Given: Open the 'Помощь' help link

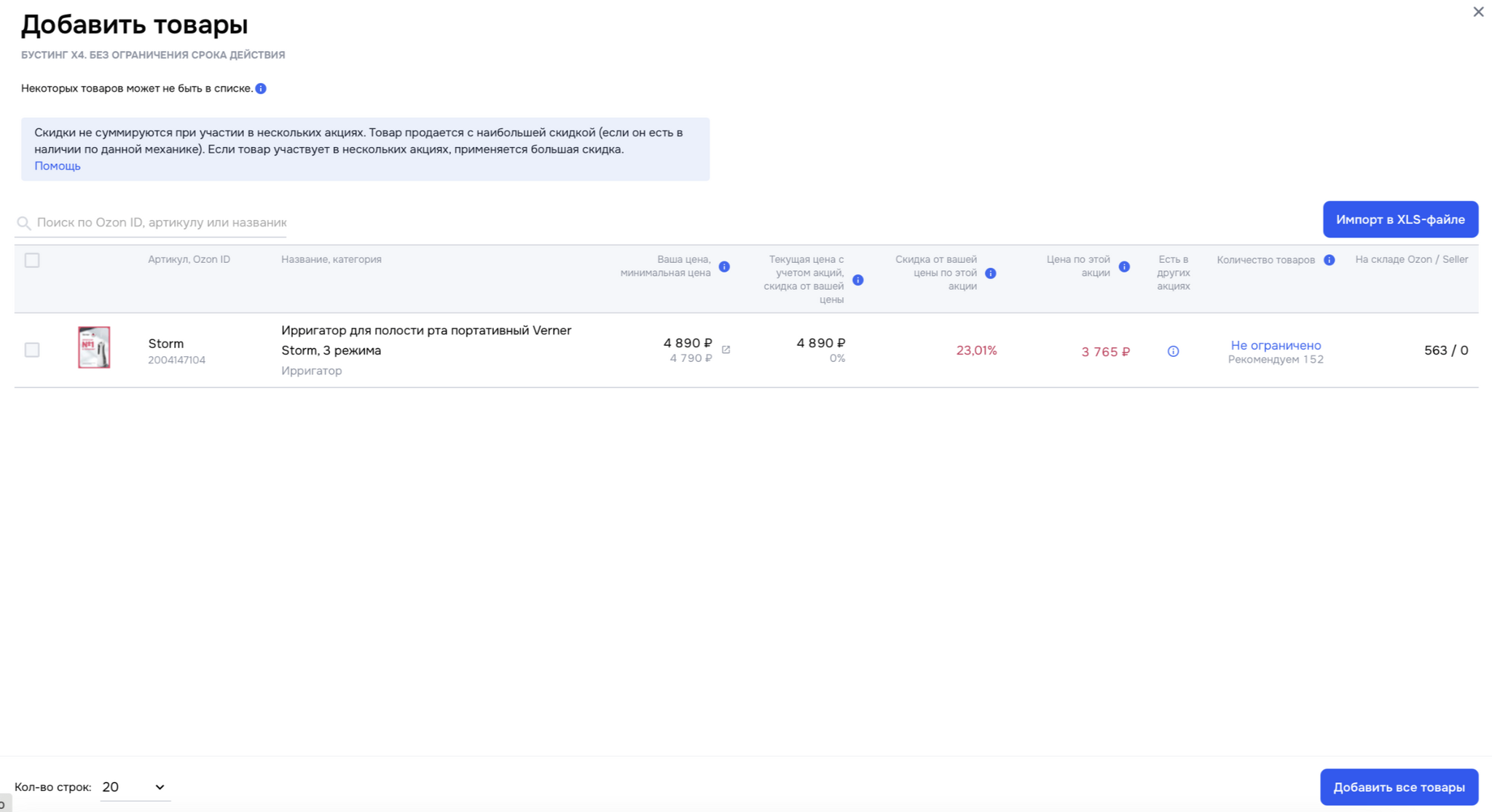Looking at the screenshot, I should pos(58,166).
